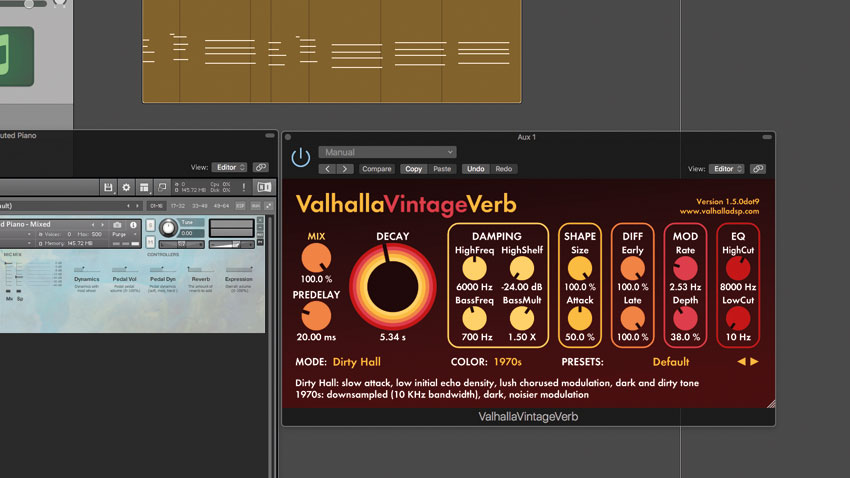This screenshot has height=478, width=850.
Task: Click the link icon in piano plugin window
Action: [261, 167]
